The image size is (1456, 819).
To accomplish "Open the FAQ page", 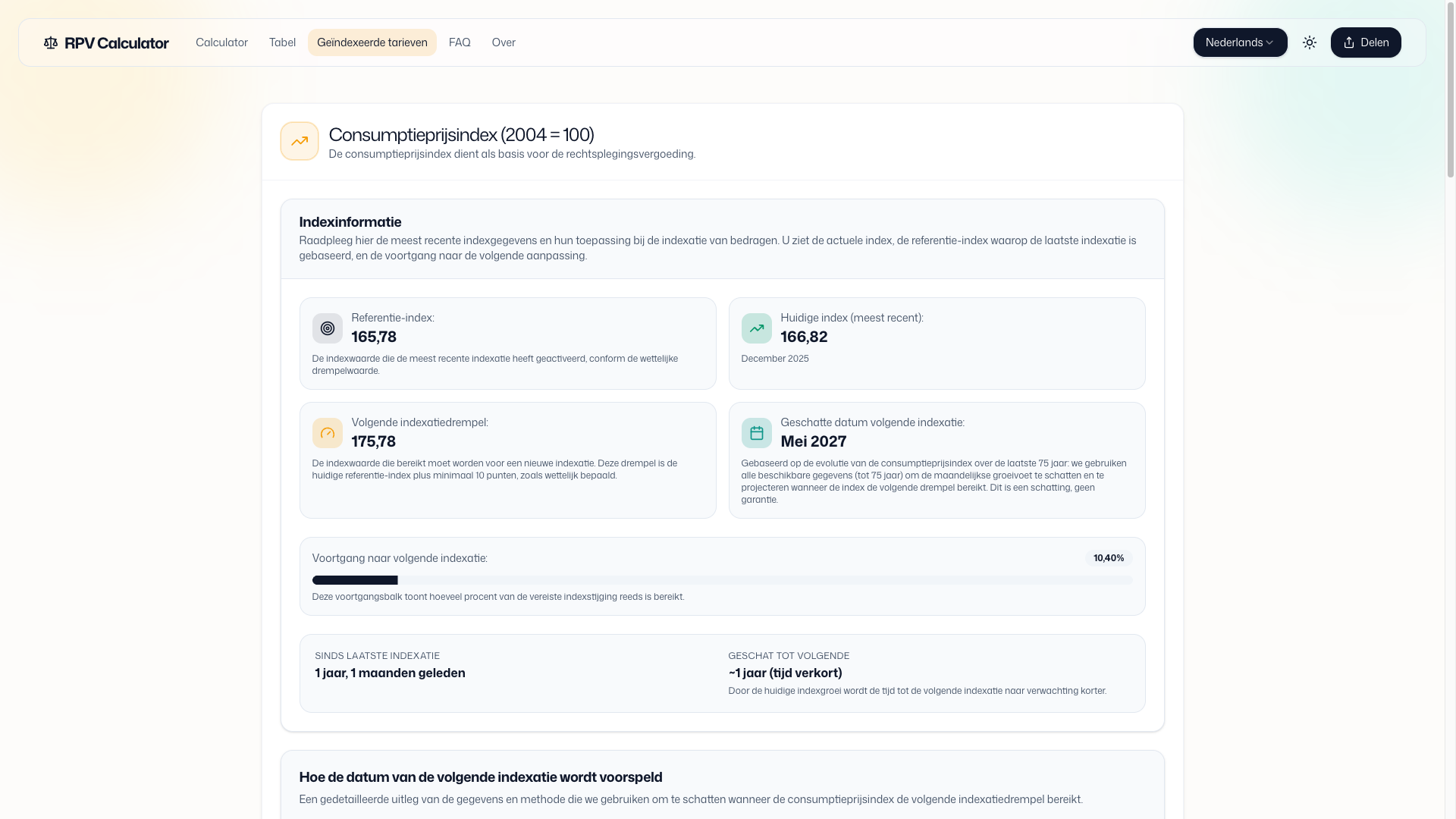I will (x=460, y=43).
